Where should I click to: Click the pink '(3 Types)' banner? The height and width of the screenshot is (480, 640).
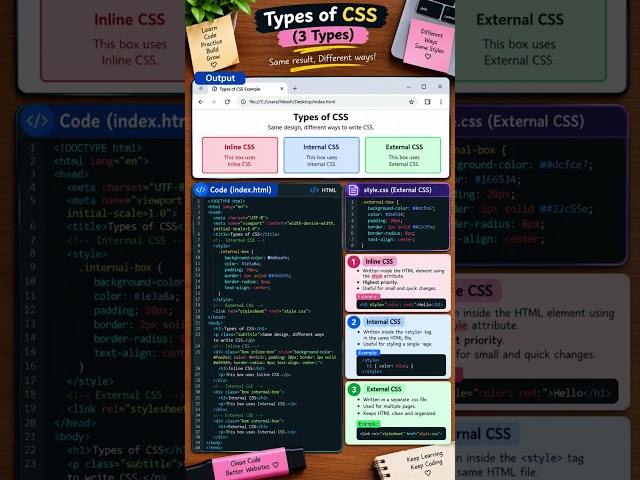[323, 36]
